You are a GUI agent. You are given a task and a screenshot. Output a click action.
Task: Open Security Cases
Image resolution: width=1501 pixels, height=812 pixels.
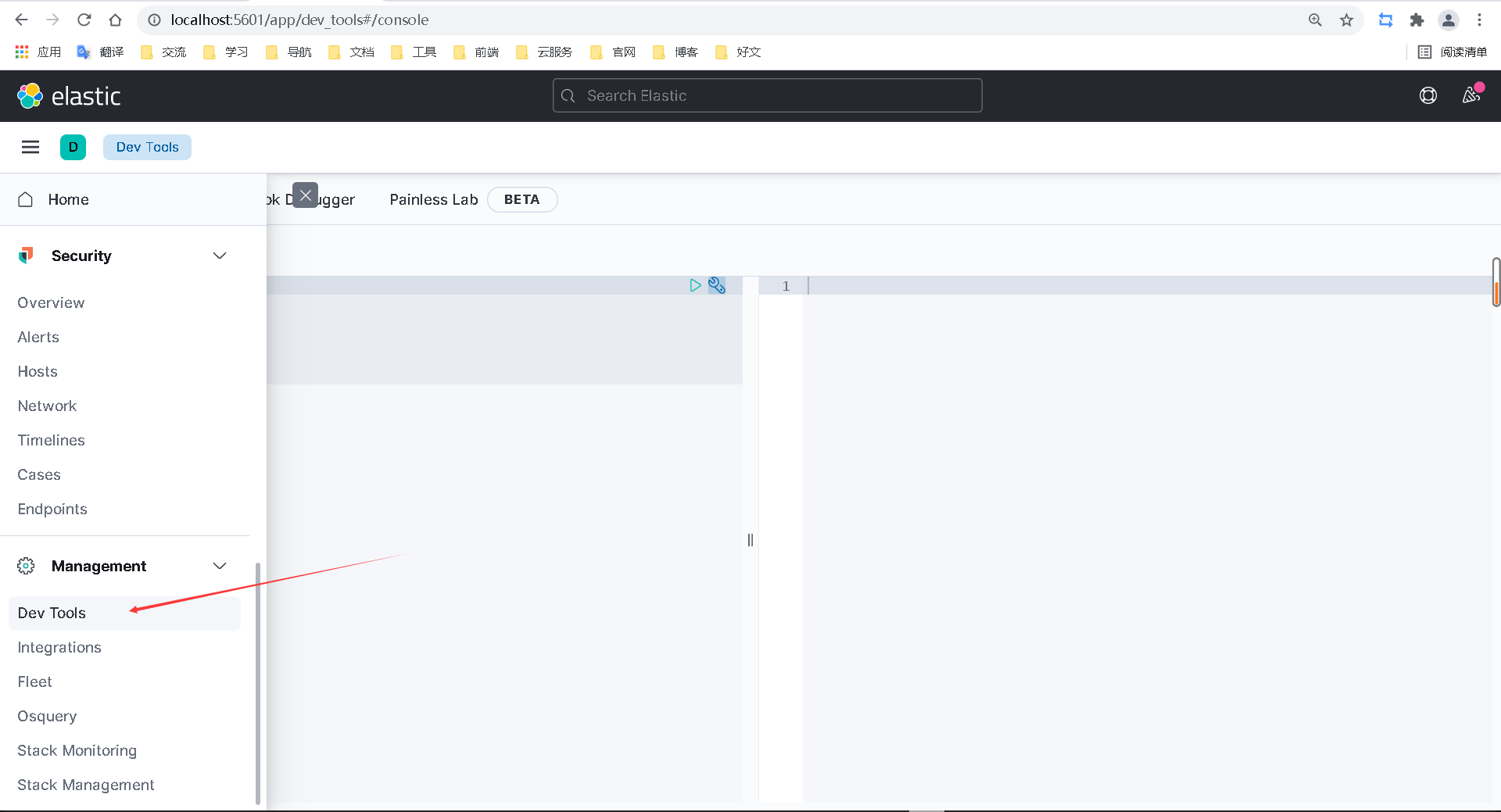point(39,474)
